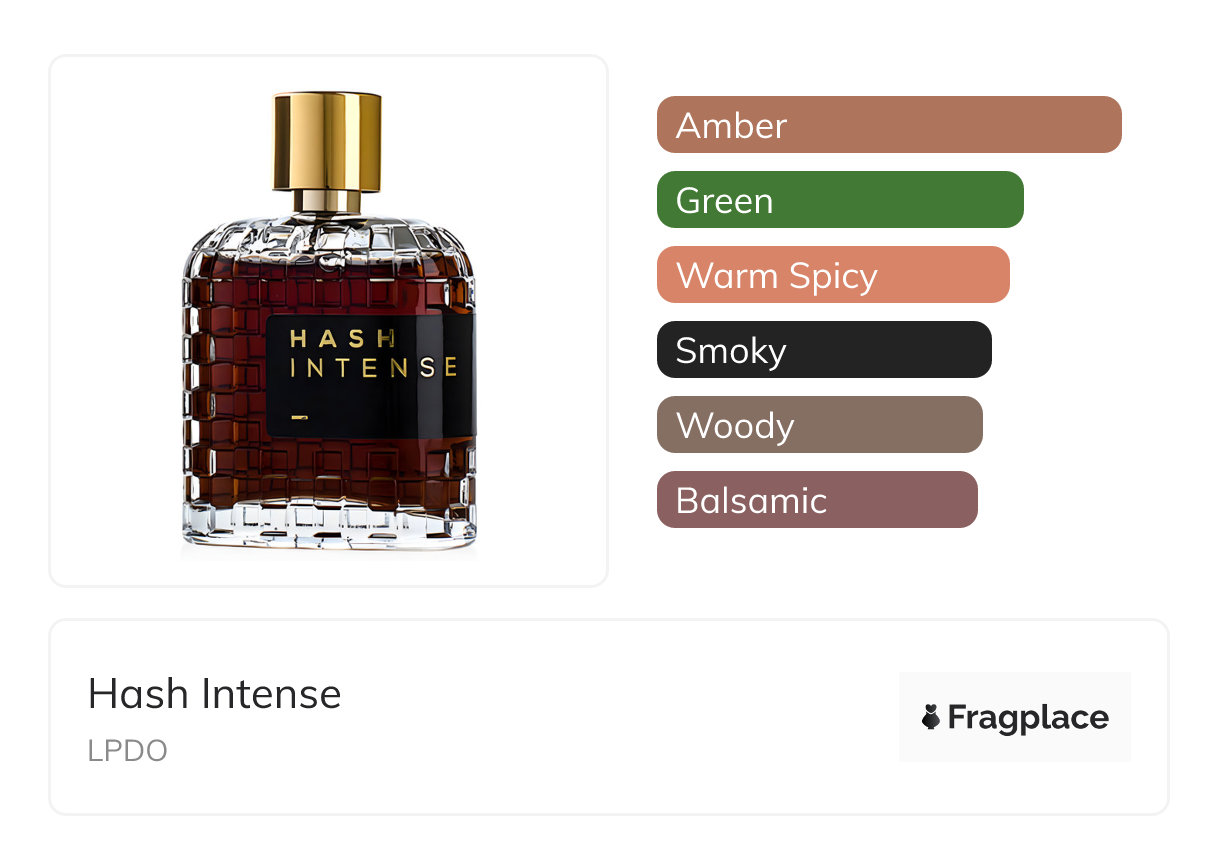Select the Amber accord bar
Screen dimensions: 1218x864
click(889, 125)
